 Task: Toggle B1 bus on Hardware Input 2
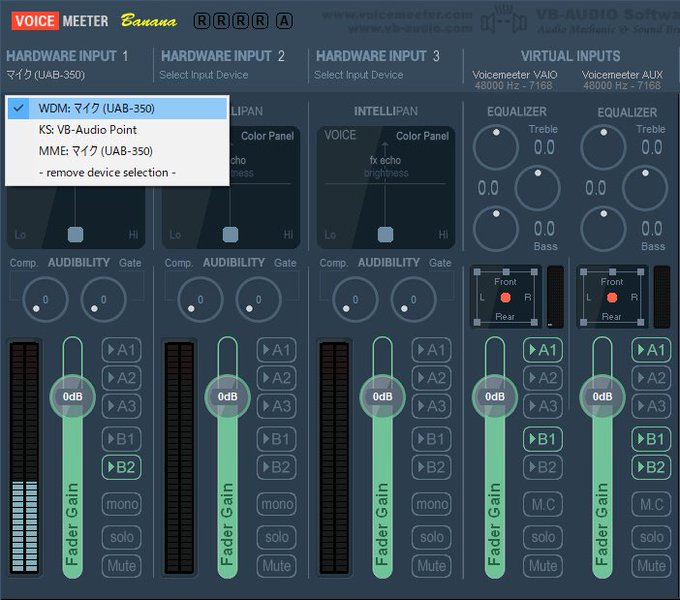tap(277, 439)
